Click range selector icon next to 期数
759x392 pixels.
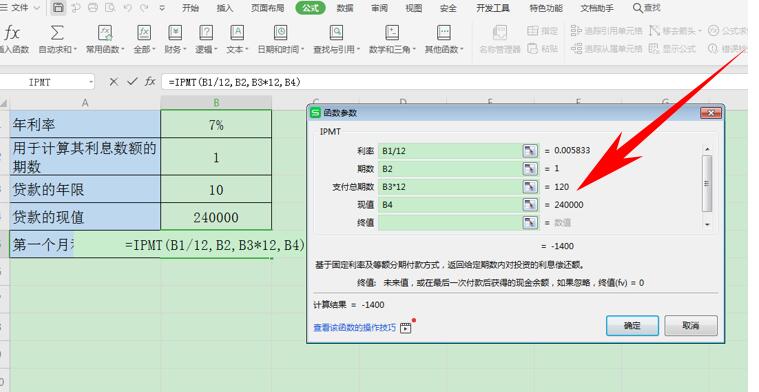pyautogui.click(x=531, y=168)
